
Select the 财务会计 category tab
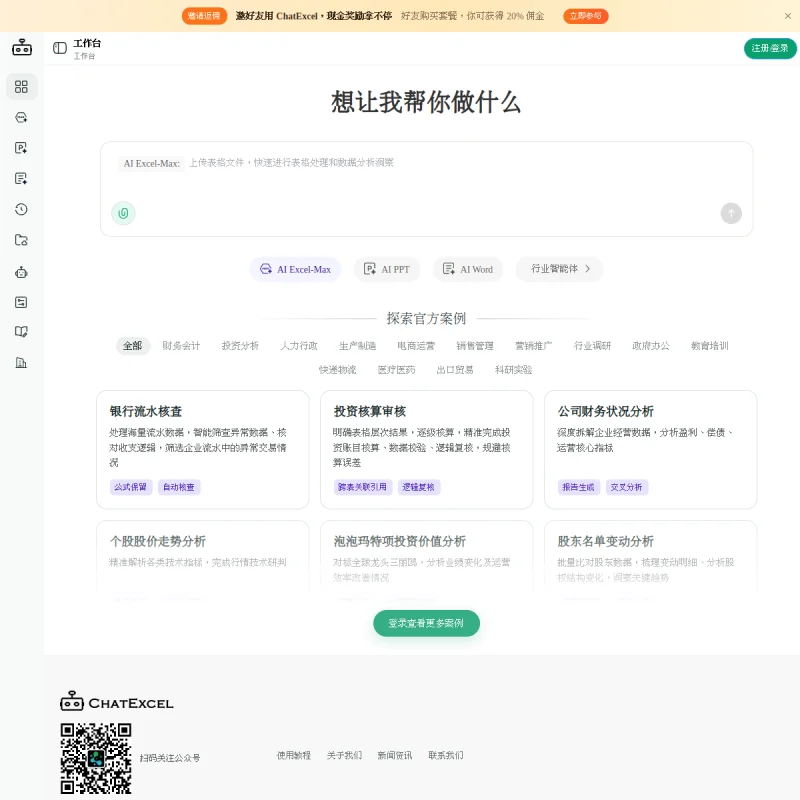pos(181,346)
